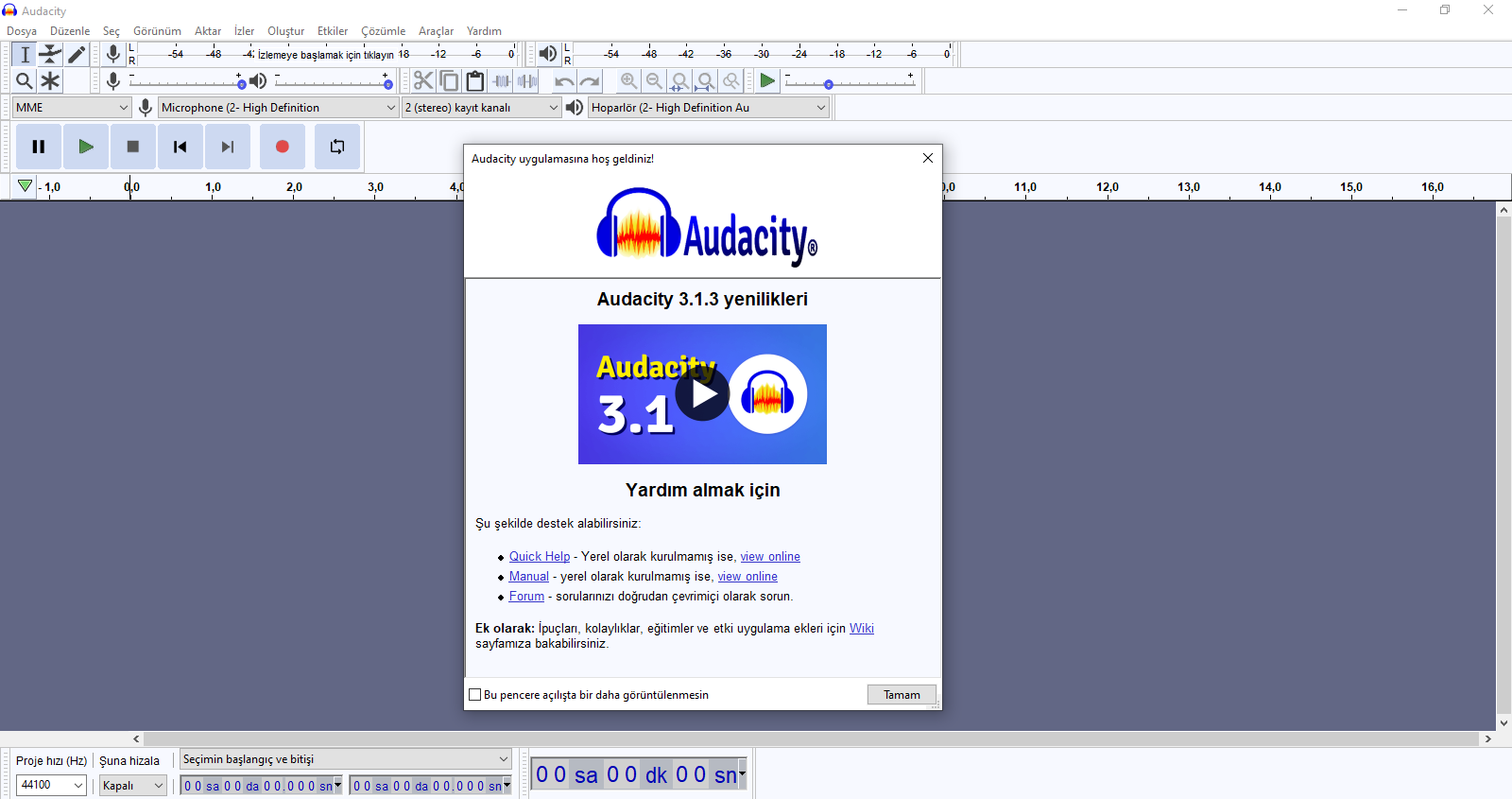This screenshot has height=799, width=1512.
Task: Open the Görünüm menu
Action: click(x=157, y=31)
